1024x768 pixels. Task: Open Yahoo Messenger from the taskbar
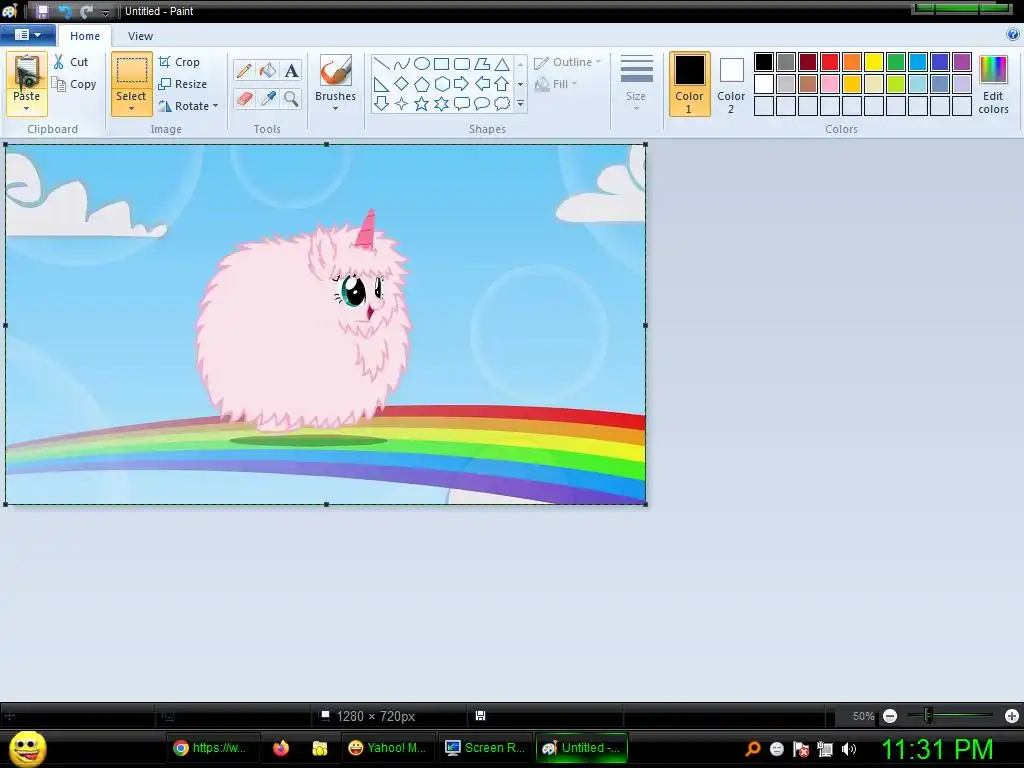pos(387,748)
